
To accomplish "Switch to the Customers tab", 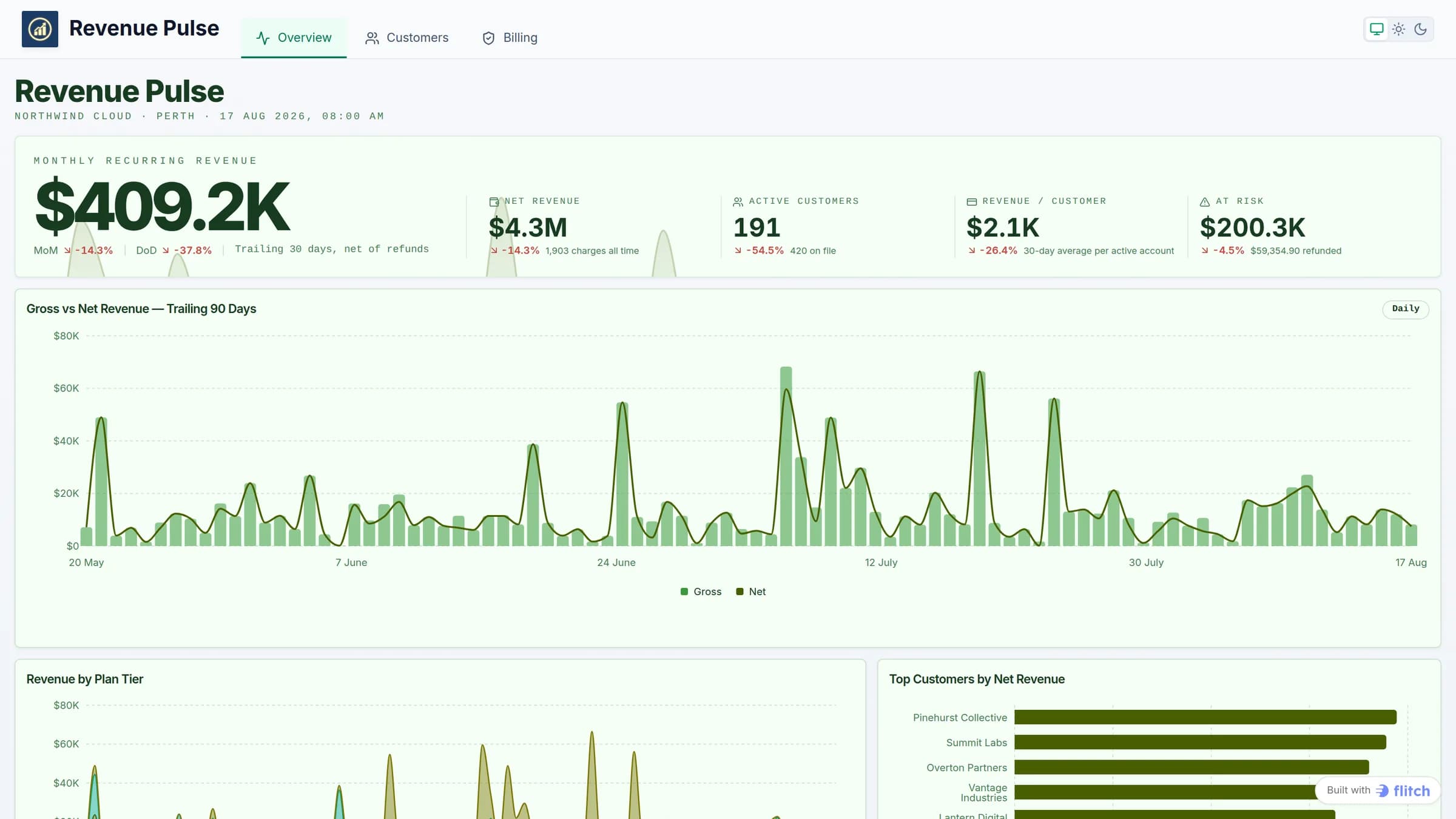I will (x=406, y=38).
